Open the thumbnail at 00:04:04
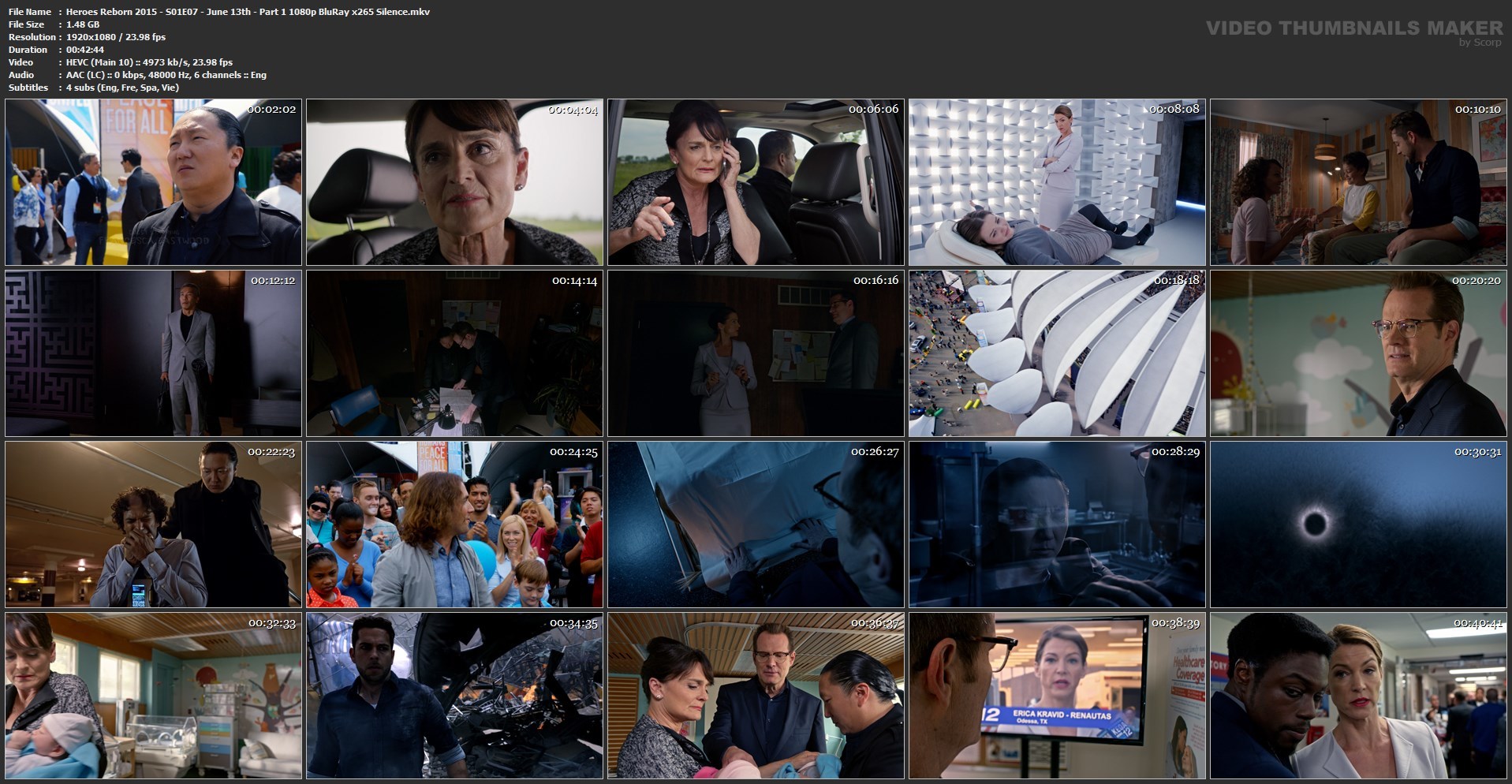 454,182
